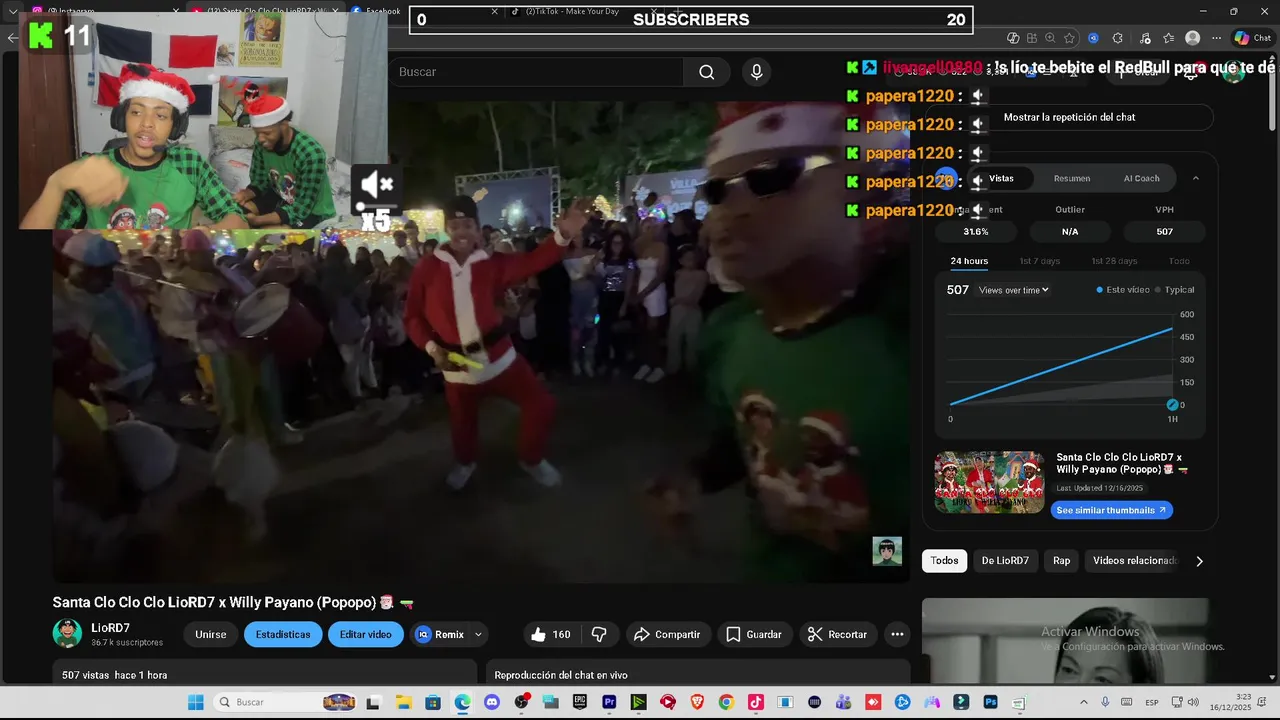Open Edge tab search dropdown arrow
Viewport: 1280px width, 720px height.
pos(12,11)
